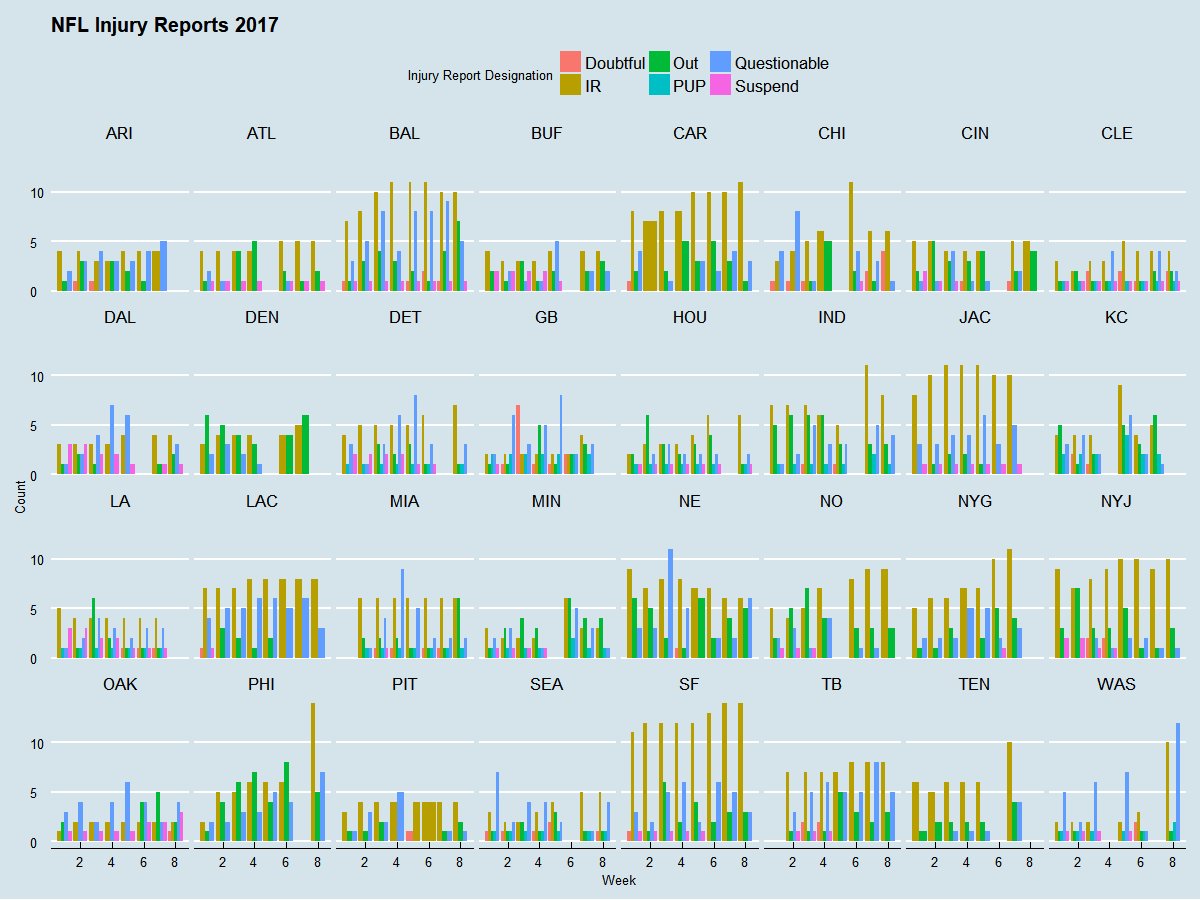Select the PIT panel title
The image size is (1200, 900).
click(404, 685)
